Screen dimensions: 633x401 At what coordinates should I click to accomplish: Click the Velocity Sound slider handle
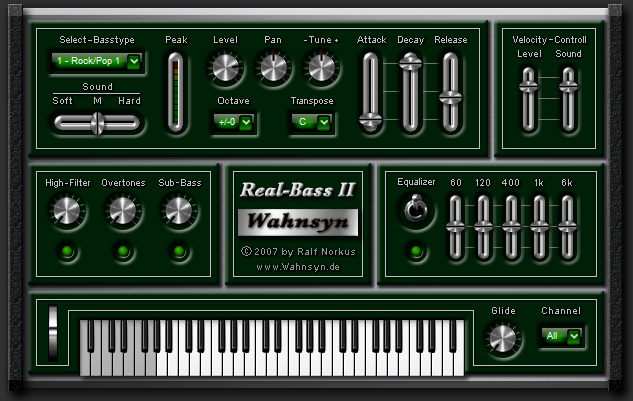[568, 86]
